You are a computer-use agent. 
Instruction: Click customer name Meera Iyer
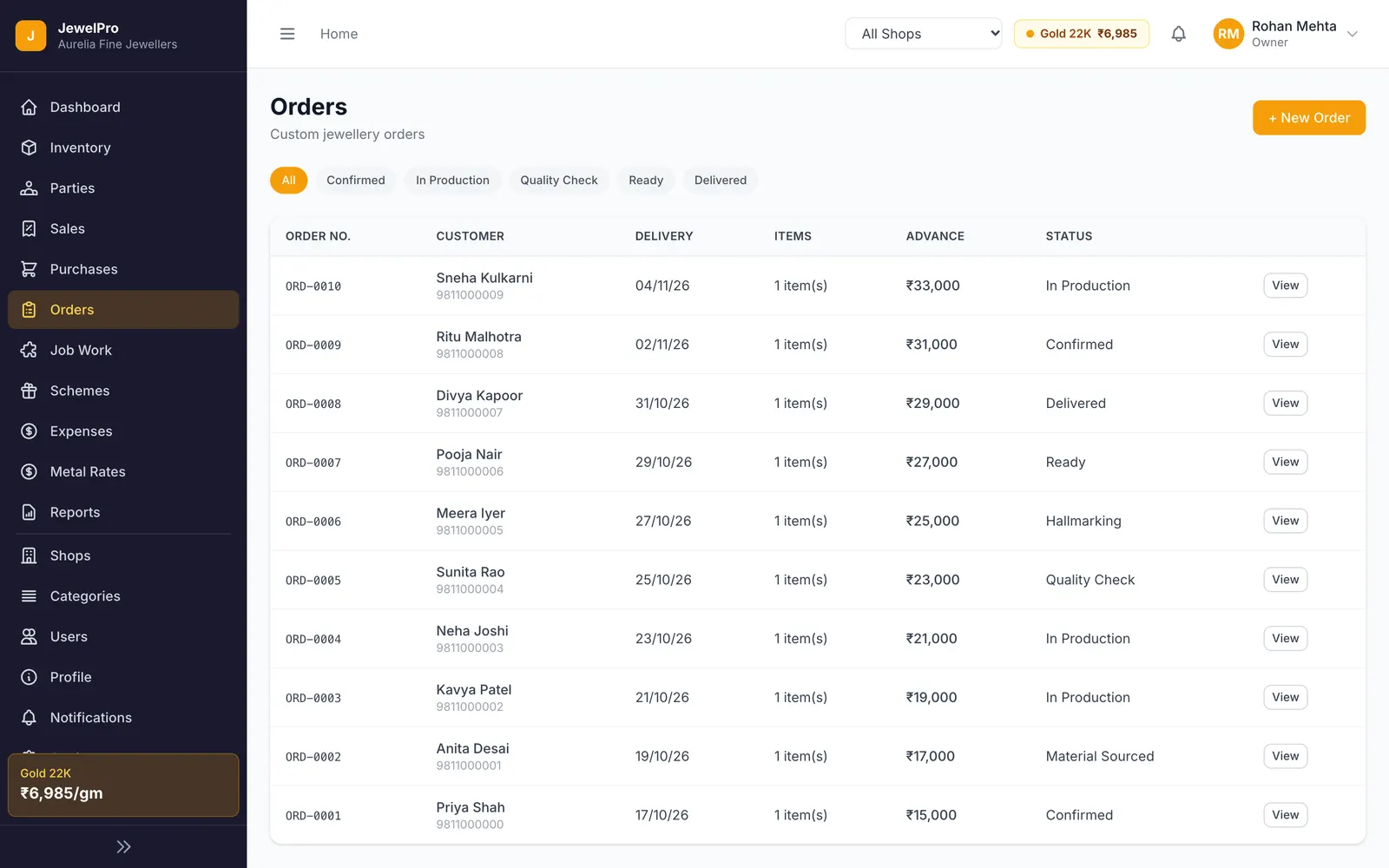click(x=471, y=513)
